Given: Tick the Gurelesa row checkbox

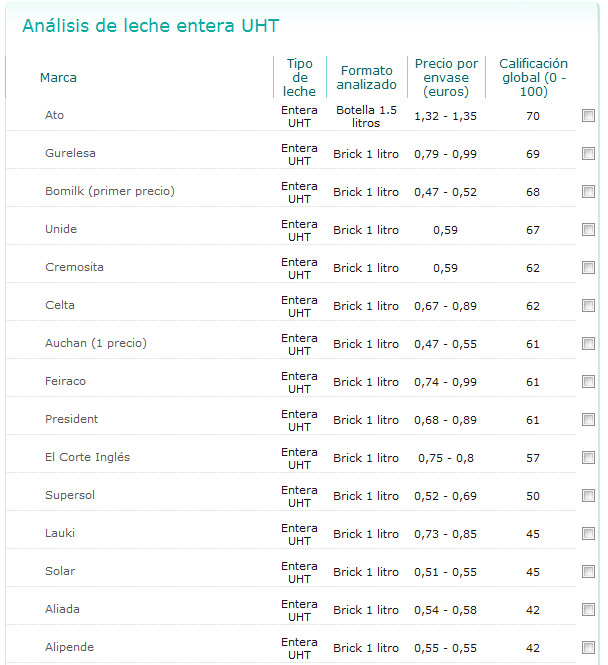Looking at the screenshot, I should 588,154.
